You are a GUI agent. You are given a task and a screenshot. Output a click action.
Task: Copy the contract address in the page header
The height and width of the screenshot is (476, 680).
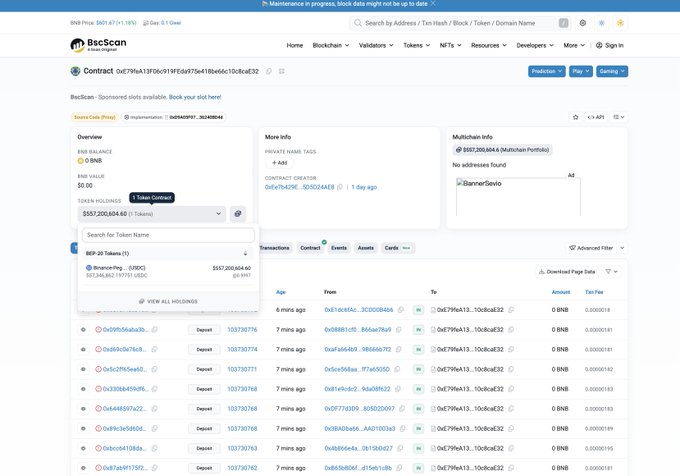click(269, 71)
